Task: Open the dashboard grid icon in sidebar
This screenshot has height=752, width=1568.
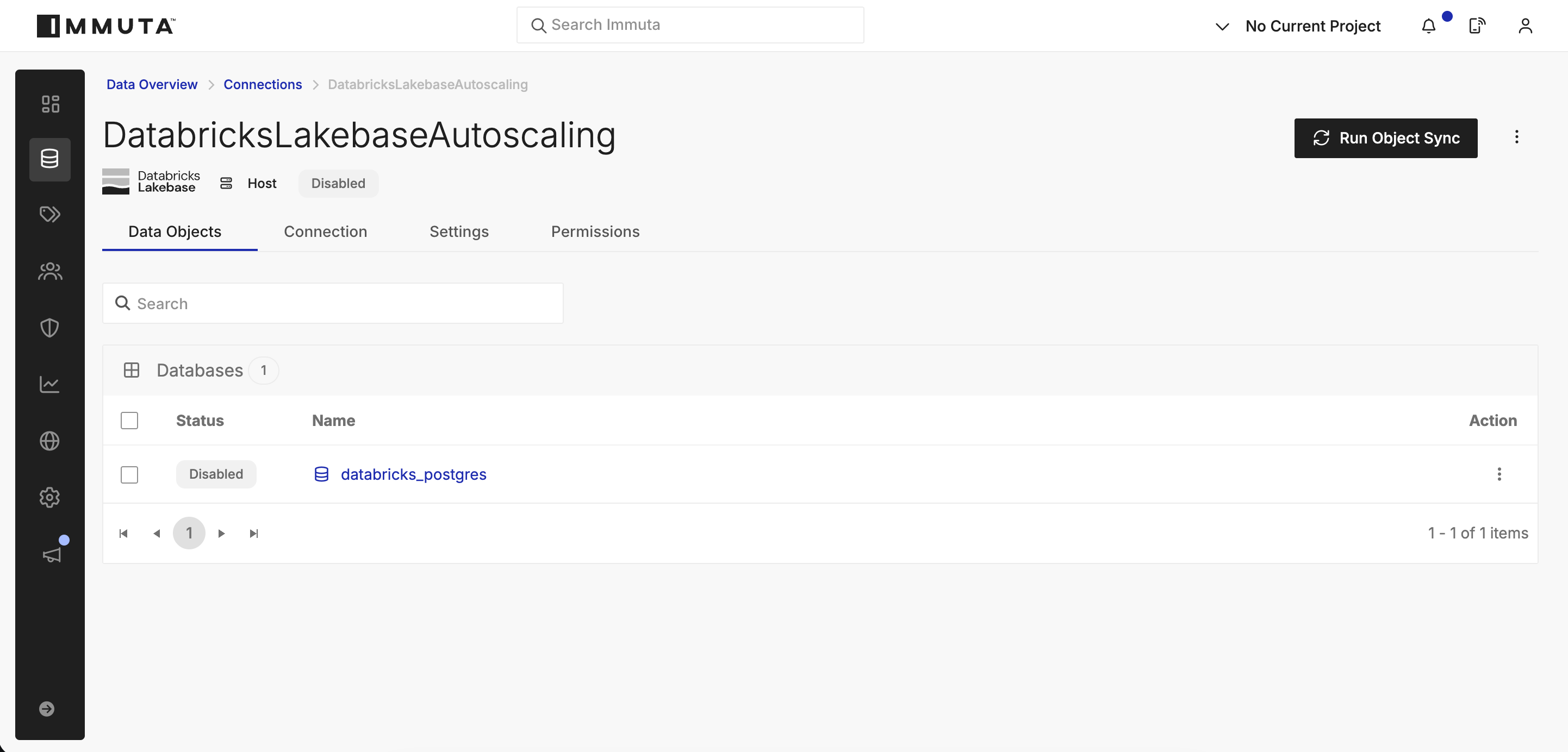Action: tap(50, 103)
